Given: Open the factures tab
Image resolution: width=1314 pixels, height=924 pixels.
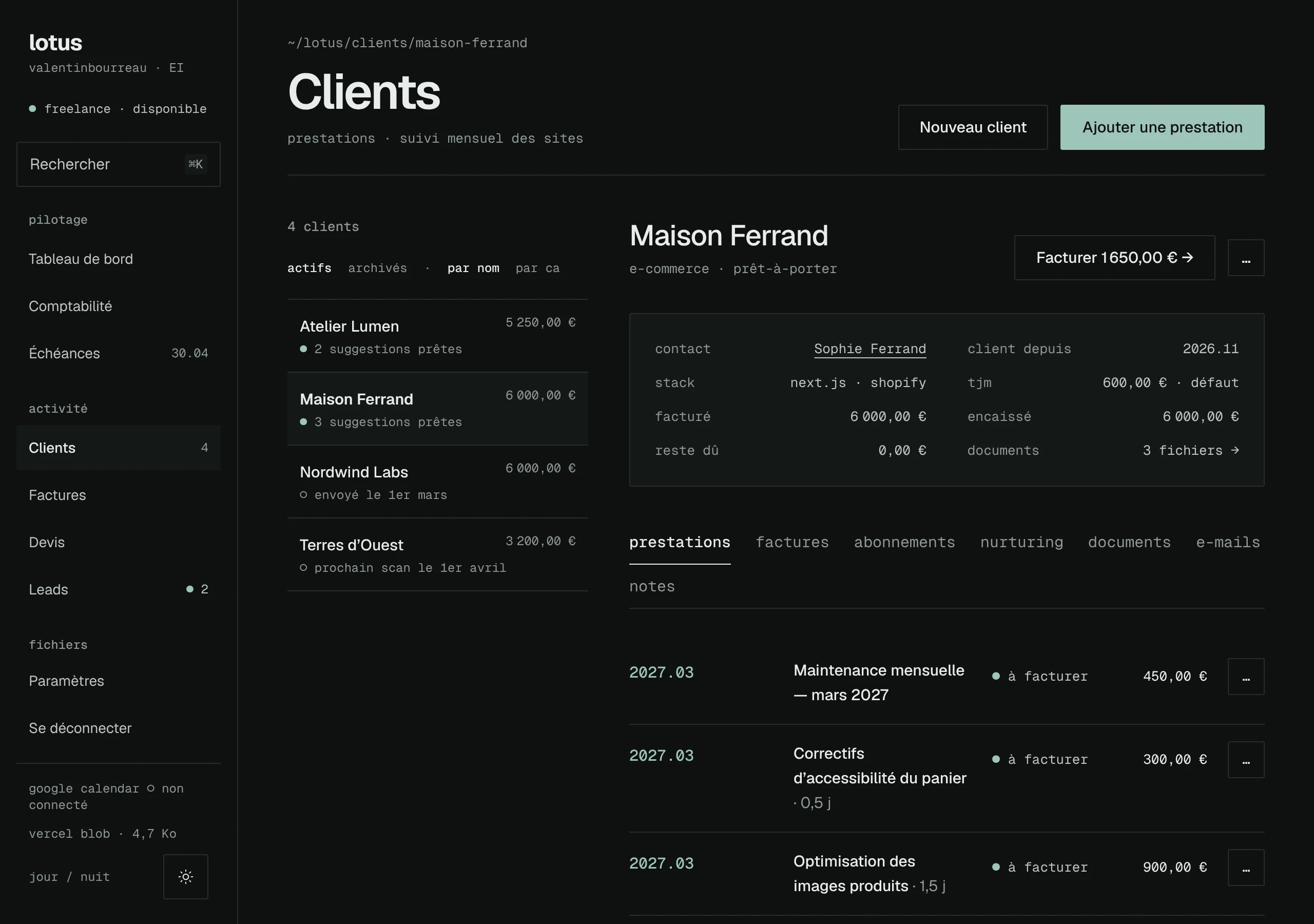Looking at the screenshot, I should [792, 542].
